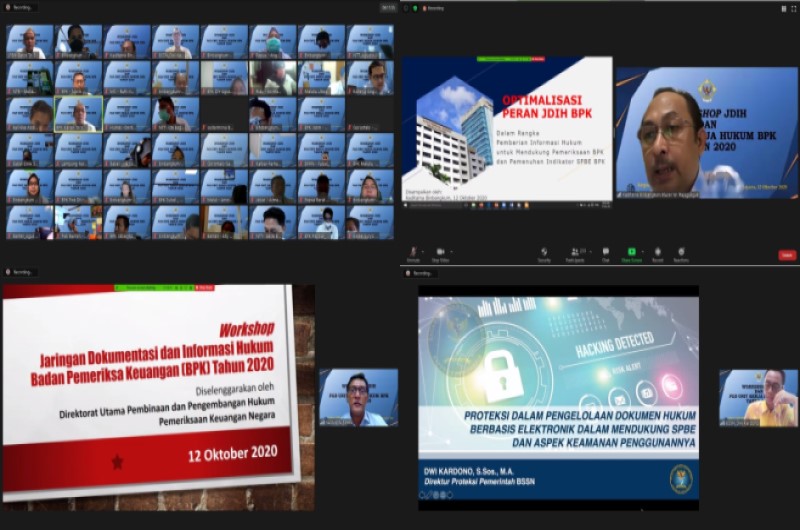Click red stop button above the Workshop slide
Viewport: 800px width, 530px height.
pyautogui.click(x=204, y=288)
